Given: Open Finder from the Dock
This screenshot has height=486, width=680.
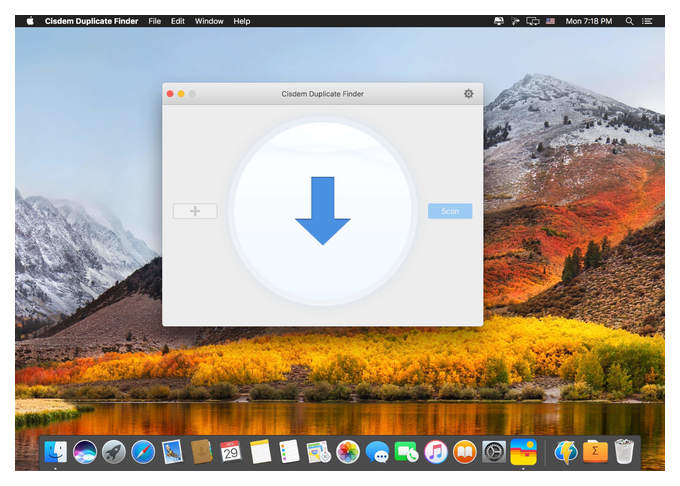Looking at the screenshot, I should pos(56,452).
